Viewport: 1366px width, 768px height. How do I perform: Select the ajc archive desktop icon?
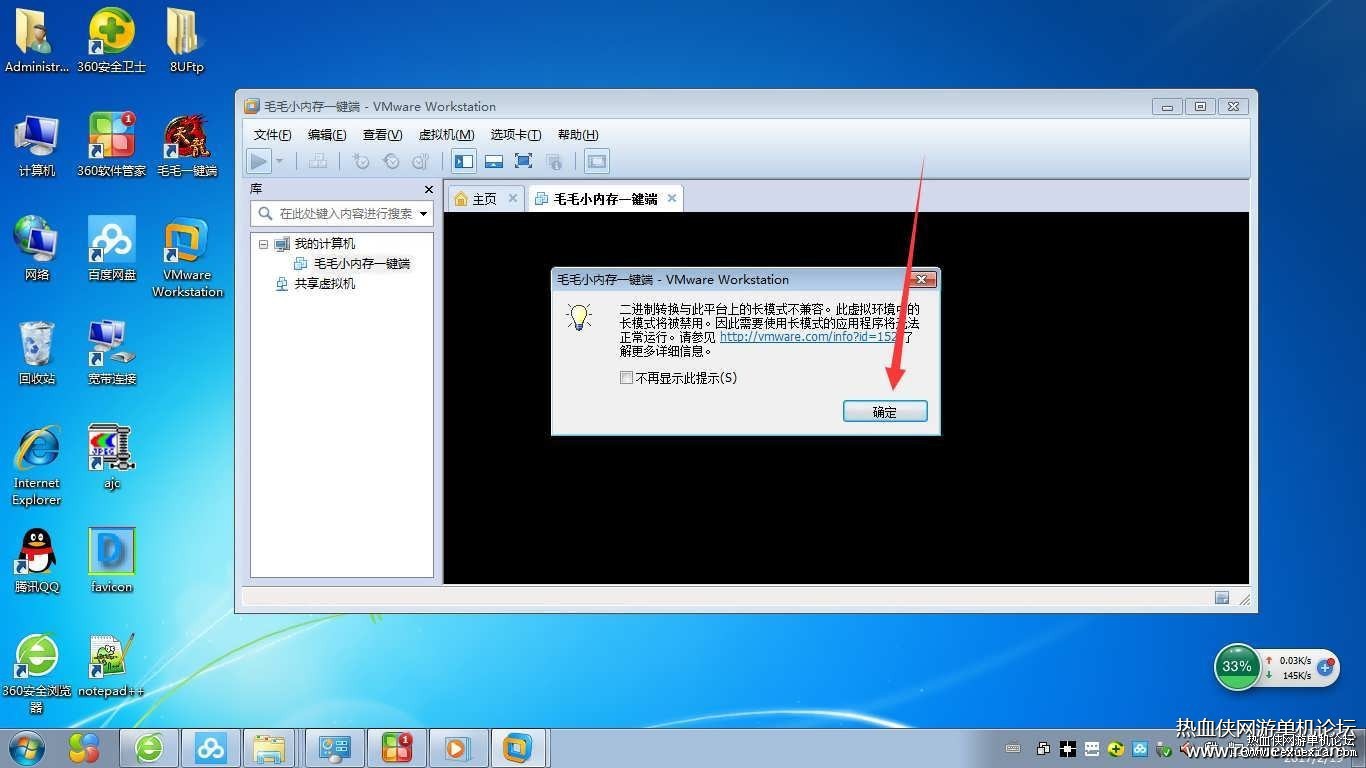click(112, 457)
